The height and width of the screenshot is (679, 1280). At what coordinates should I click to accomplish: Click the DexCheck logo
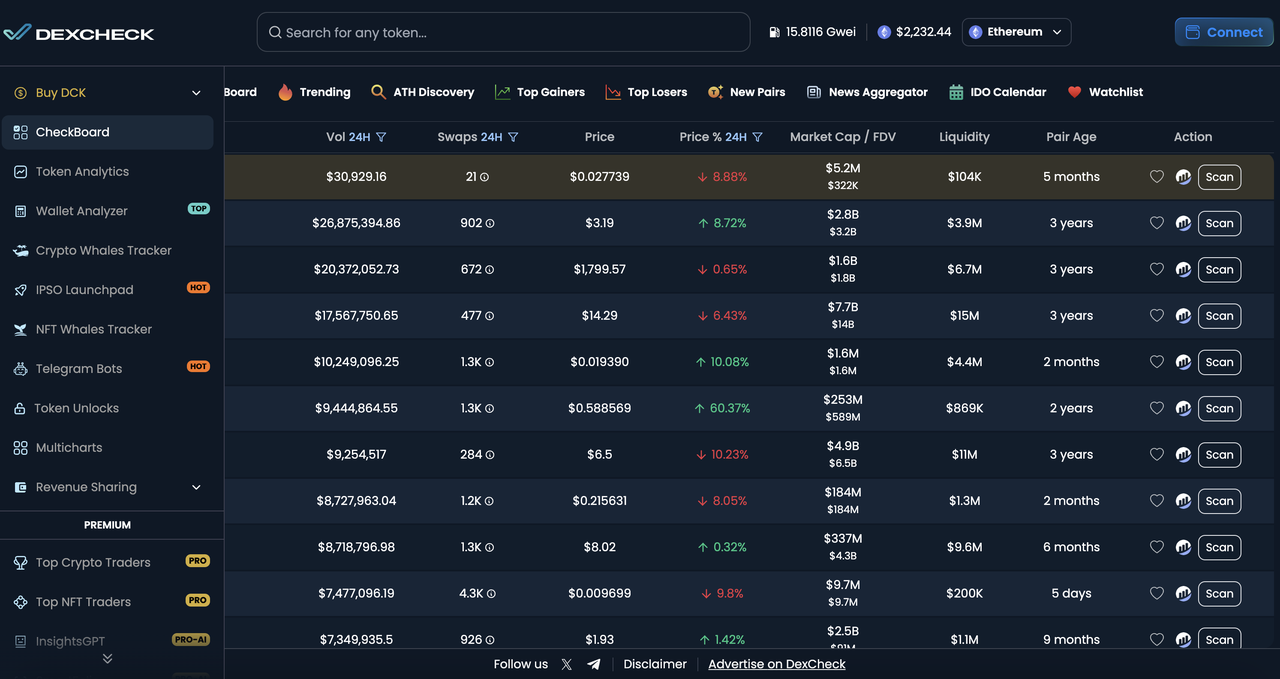coord(78,33)
